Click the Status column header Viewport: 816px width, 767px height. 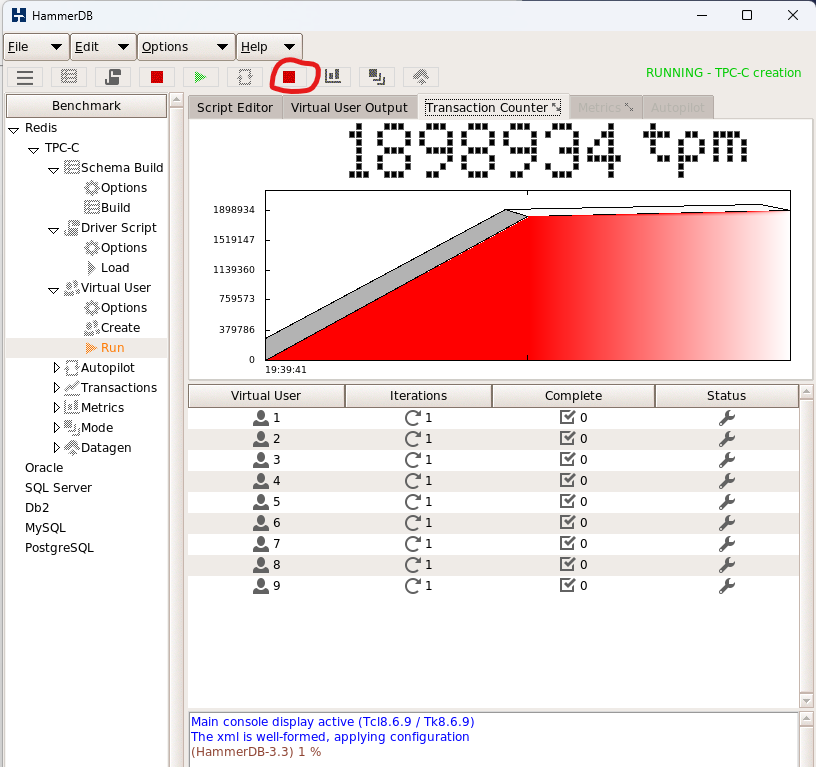click(x=726, y=396)
